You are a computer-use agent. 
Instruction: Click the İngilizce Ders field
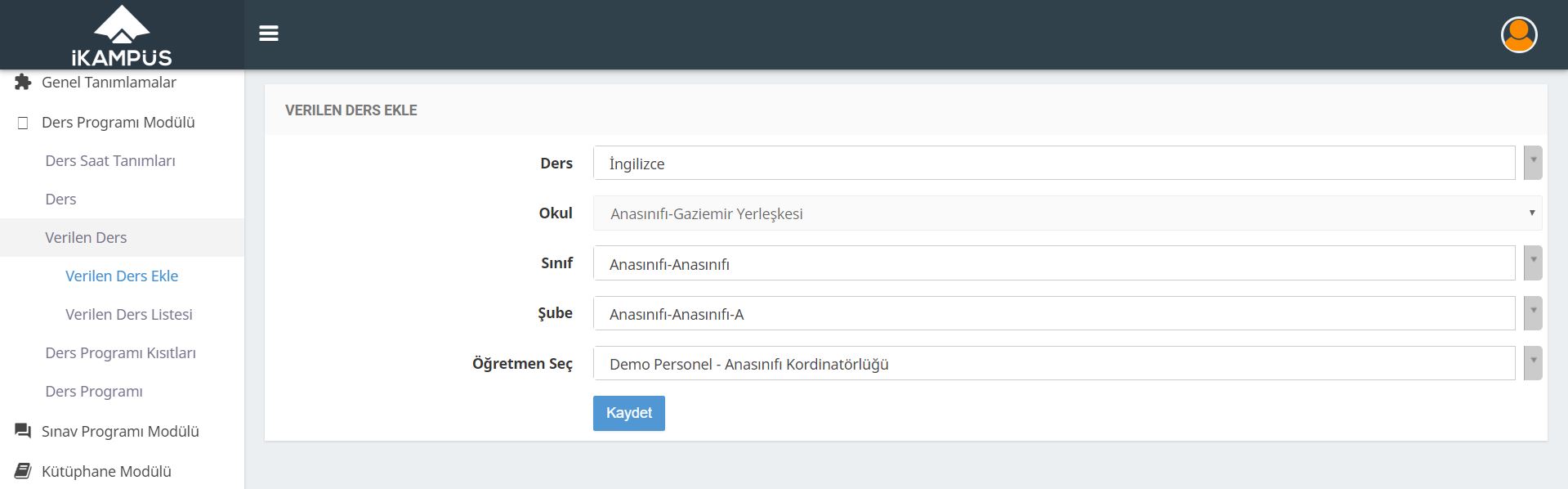click(x=1054, y=163)
